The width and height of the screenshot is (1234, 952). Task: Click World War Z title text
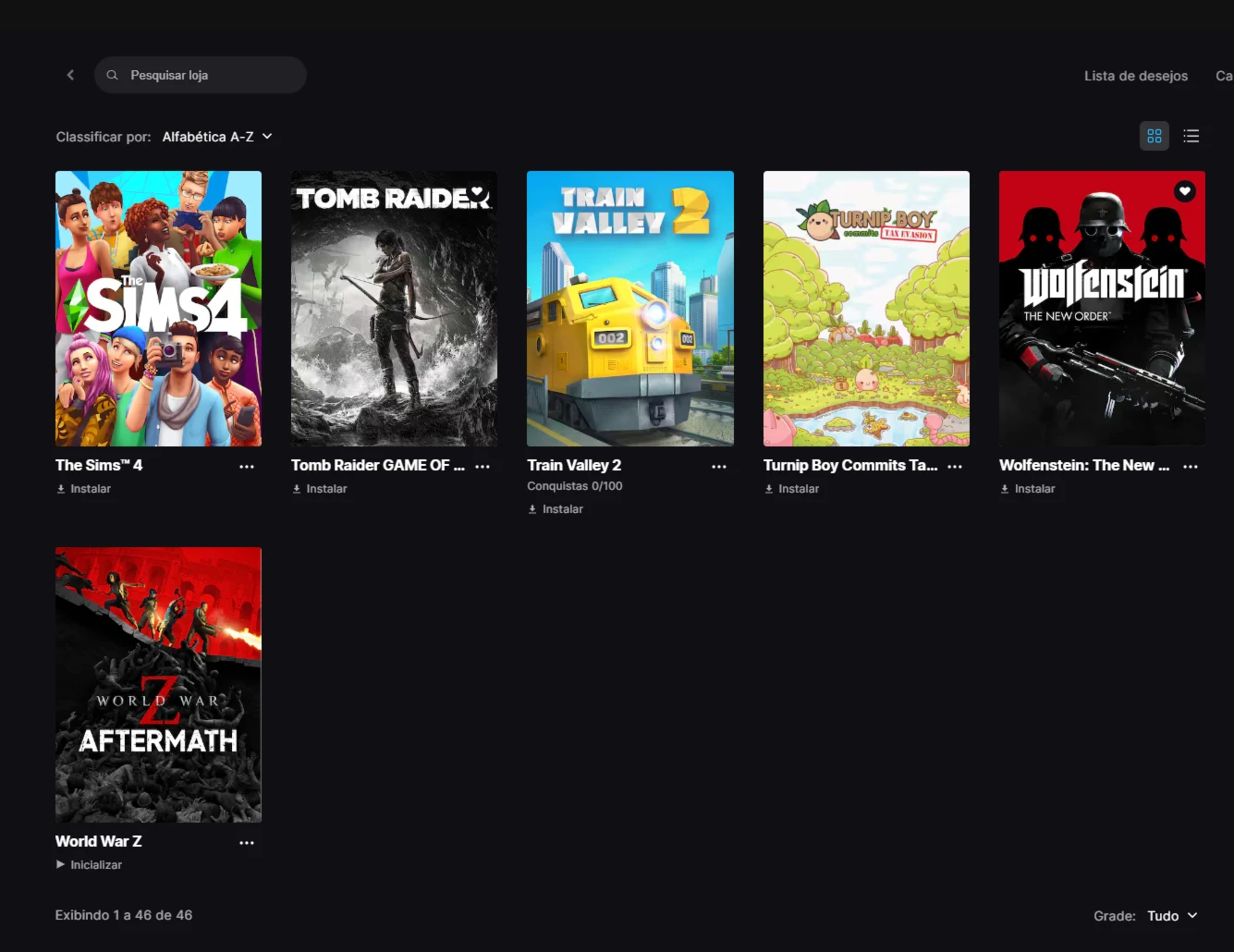point(99,842)
